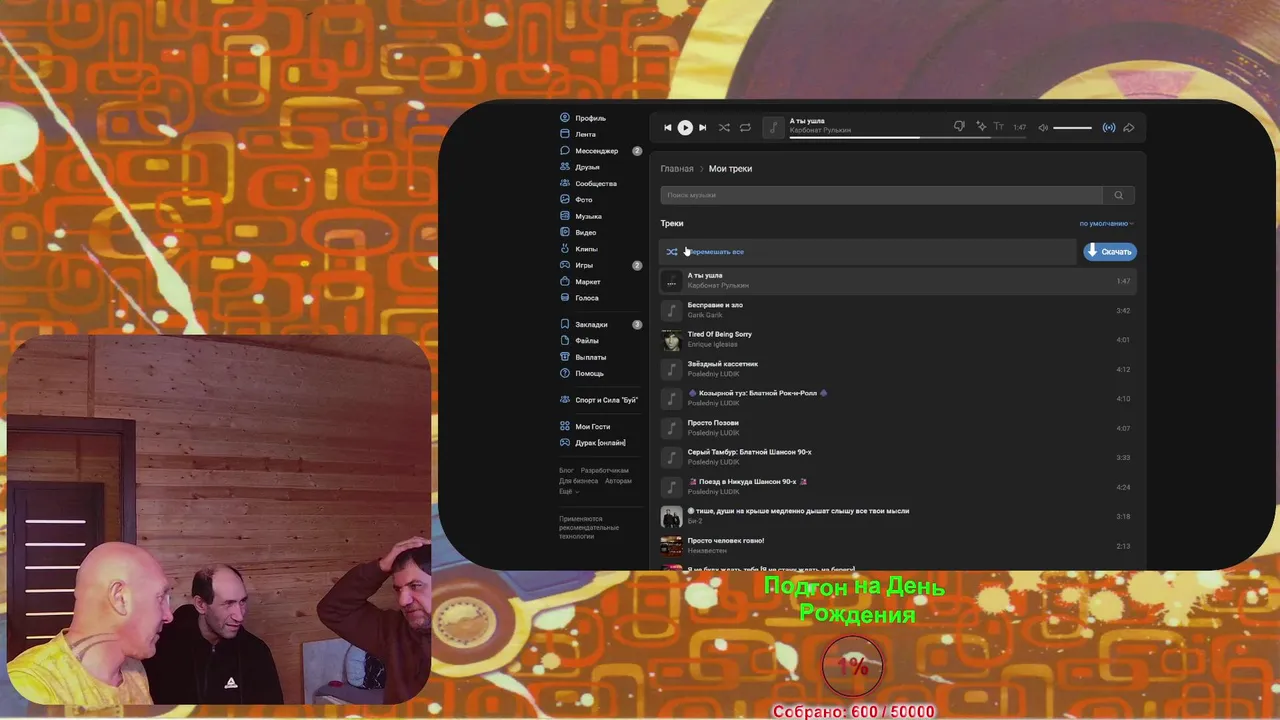Click the broadcast status icon in player
This screenshot has height=720, width=1280.
[1108, 127]
